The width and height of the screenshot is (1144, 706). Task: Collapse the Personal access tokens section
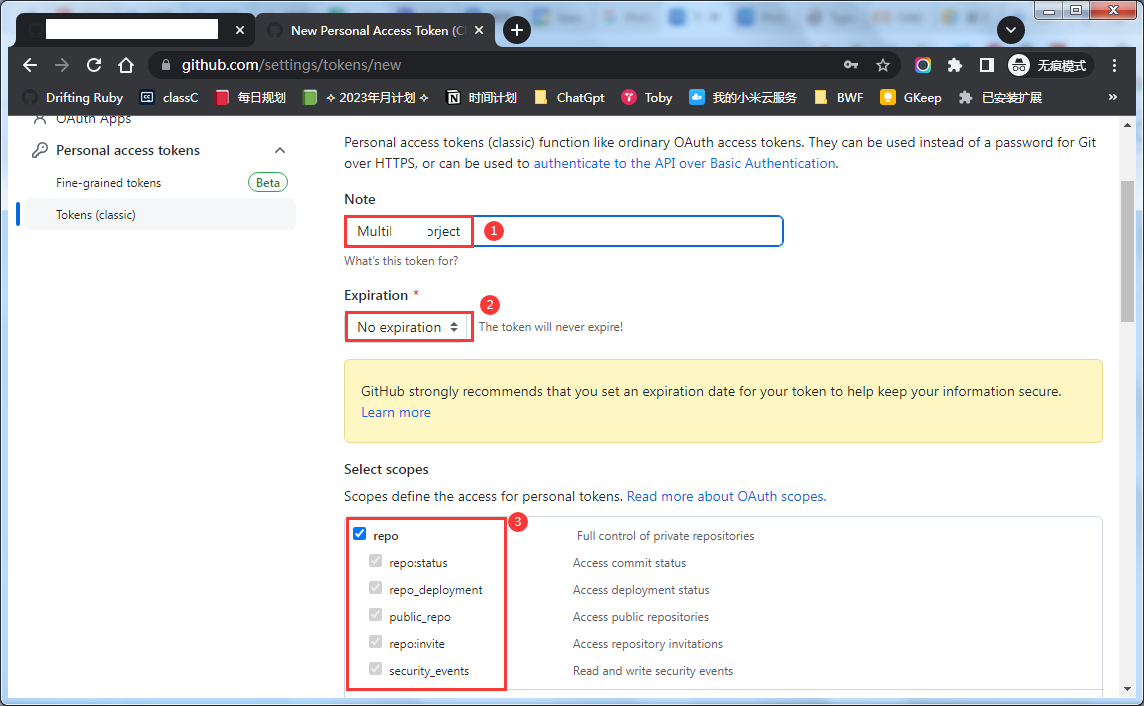click(x=280, y=150)
